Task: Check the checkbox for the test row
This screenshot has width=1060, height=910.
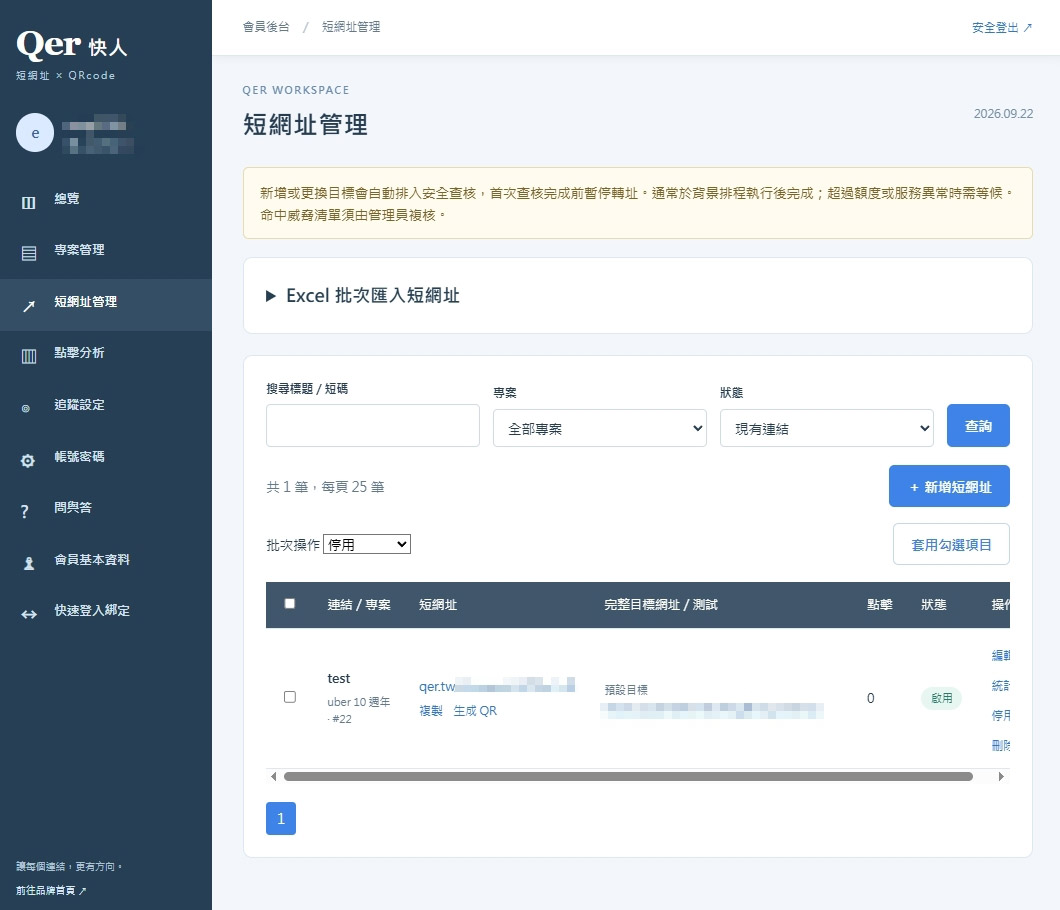Action: (289, 697)
